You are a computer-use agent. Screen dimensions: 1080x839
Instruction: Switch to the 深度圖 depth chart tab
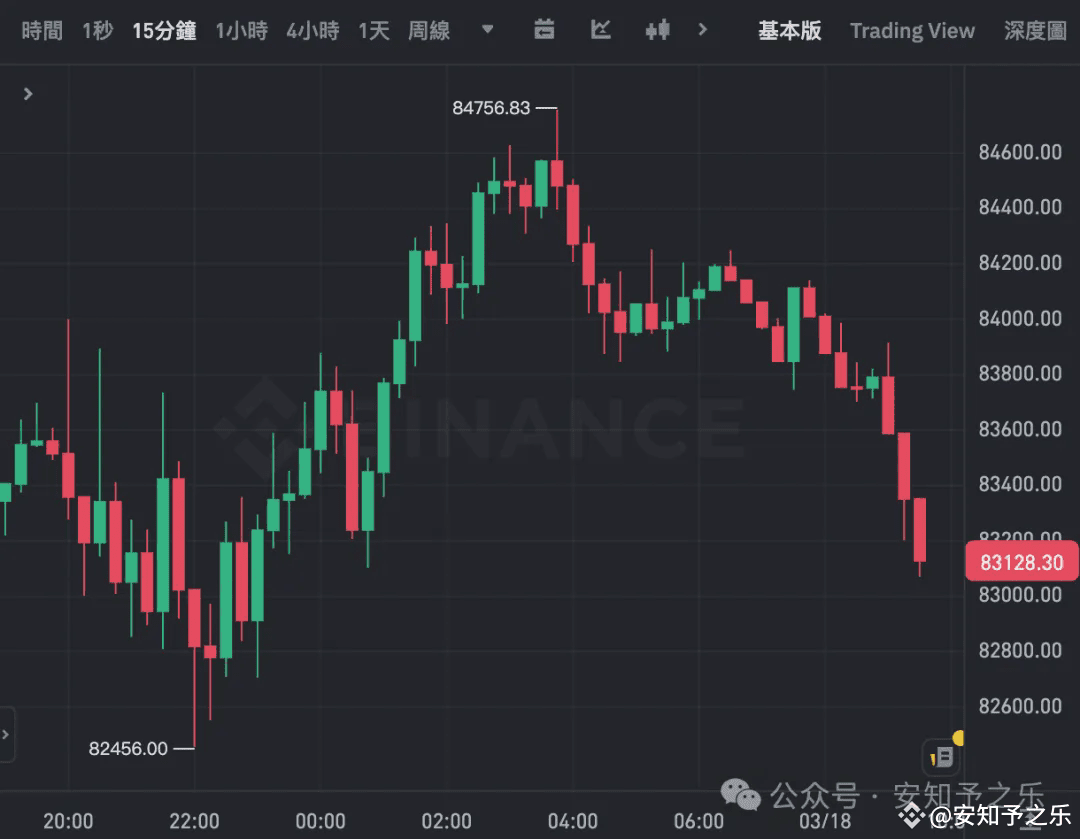[x=1035, y=31]
